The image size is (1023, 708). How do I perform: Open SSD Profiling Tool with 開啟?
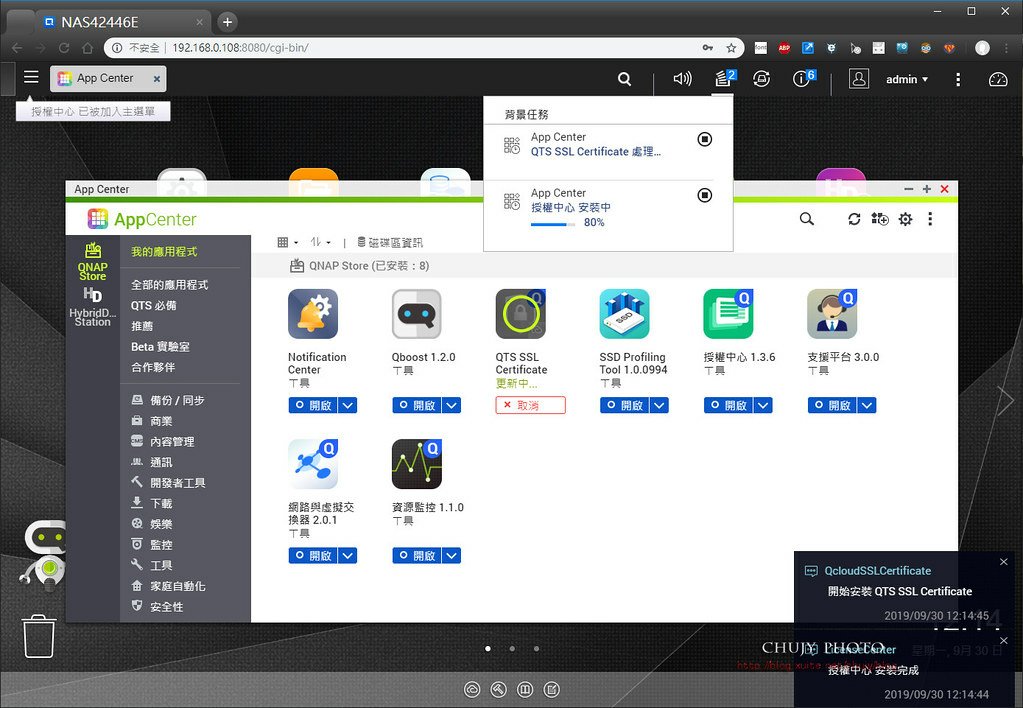click(624, 405)
